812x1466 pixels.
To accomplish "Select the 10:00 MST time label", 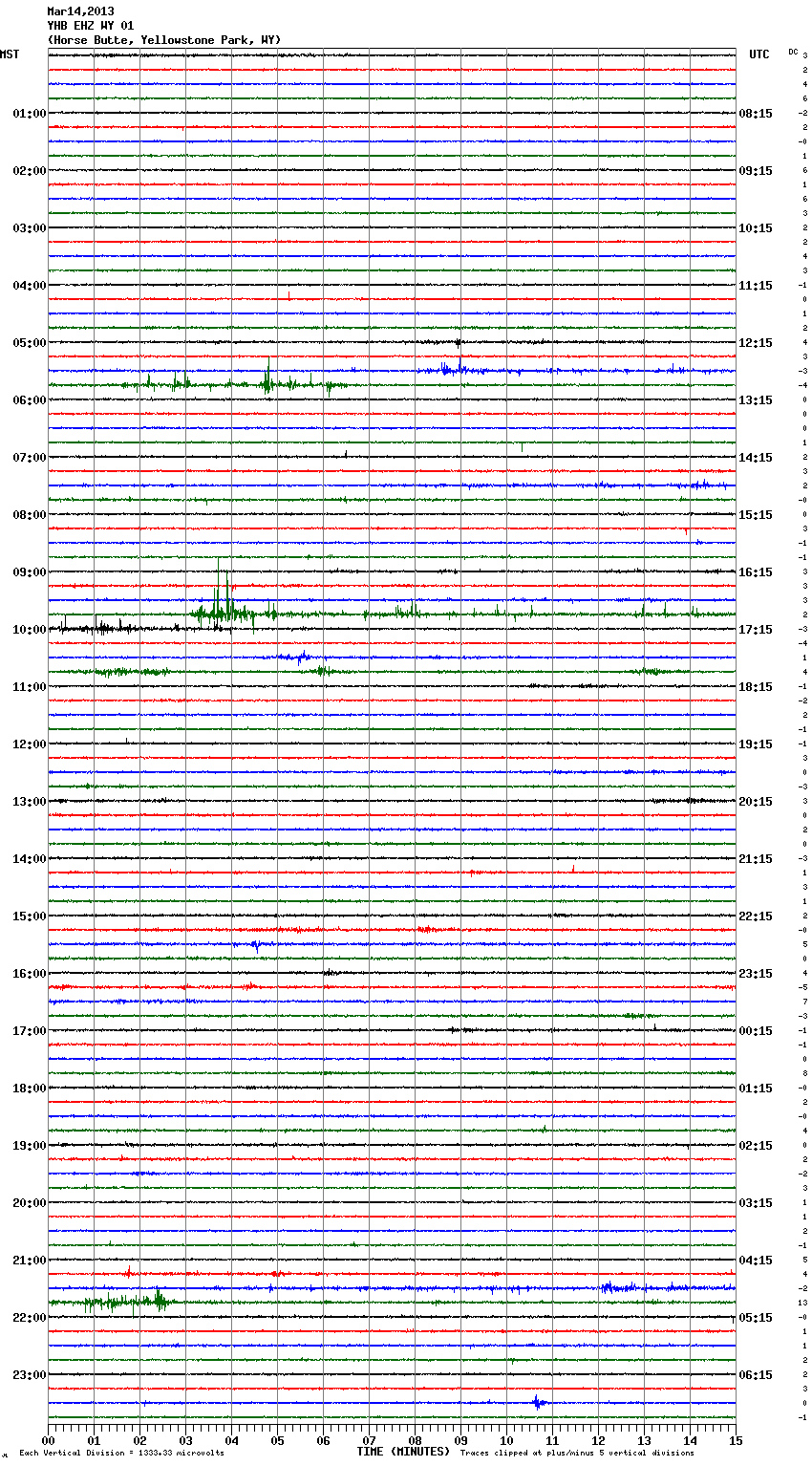I will (x=30, y=630).
